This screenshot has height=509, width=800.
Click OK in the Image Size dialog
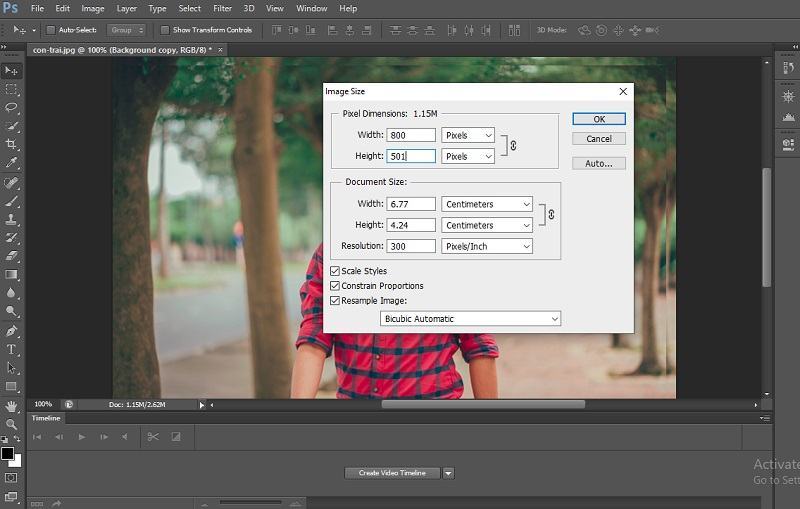tap(599, 119)
